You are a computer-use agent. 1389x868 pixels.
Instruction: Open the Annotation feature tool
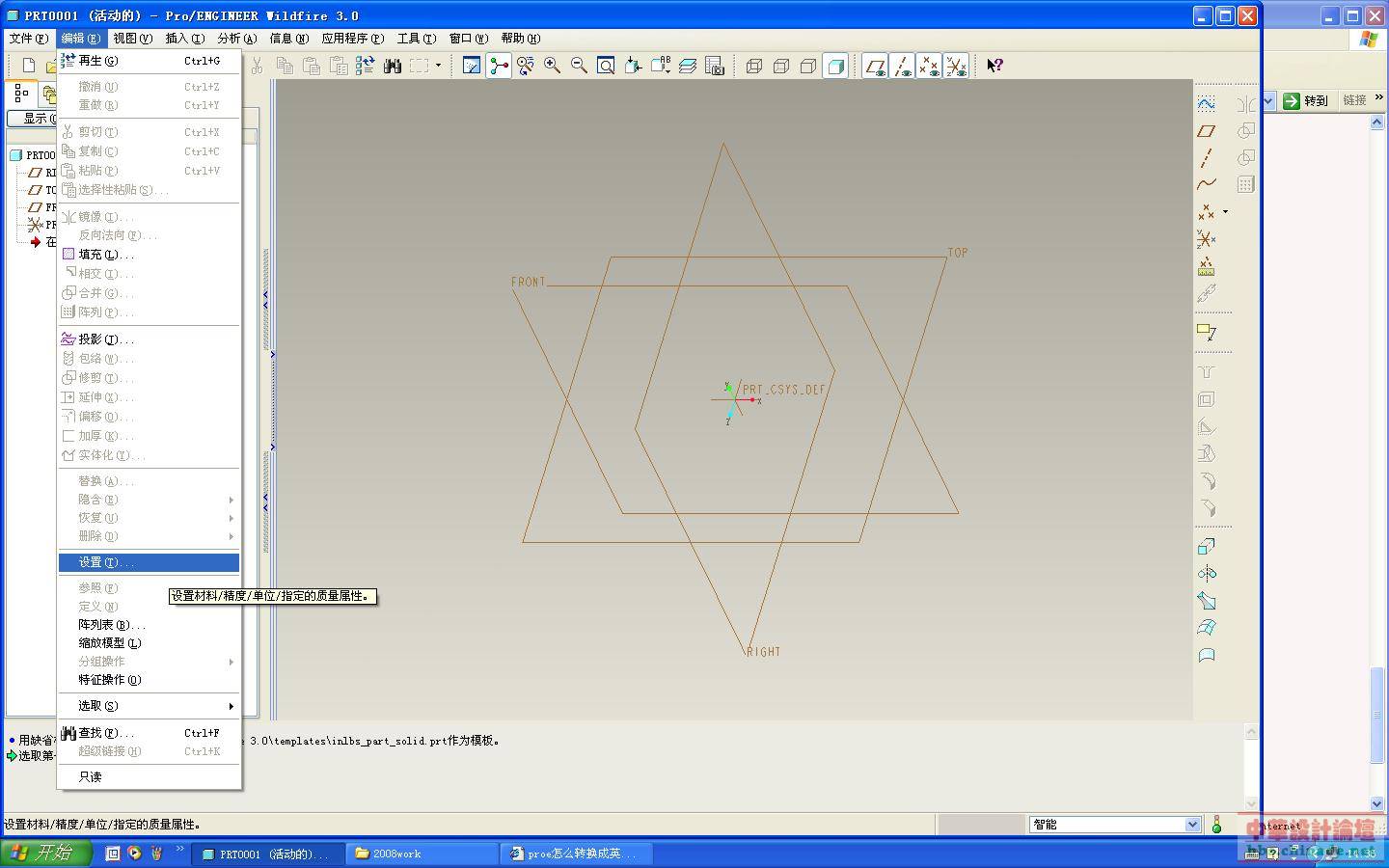(x=1207, y=333)
